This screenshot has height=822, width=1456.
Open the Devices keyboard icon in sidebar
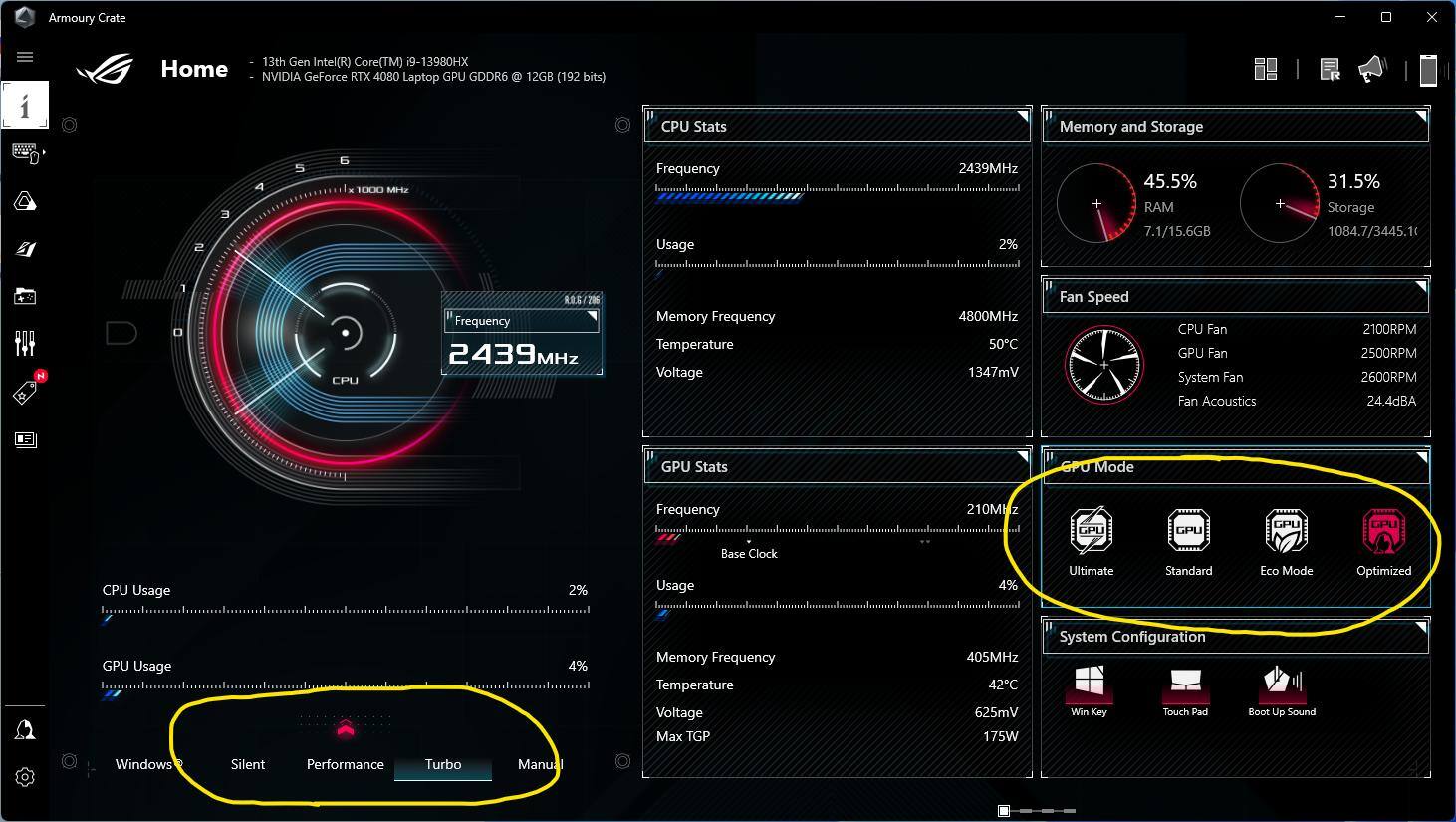(x=25, y=152)
